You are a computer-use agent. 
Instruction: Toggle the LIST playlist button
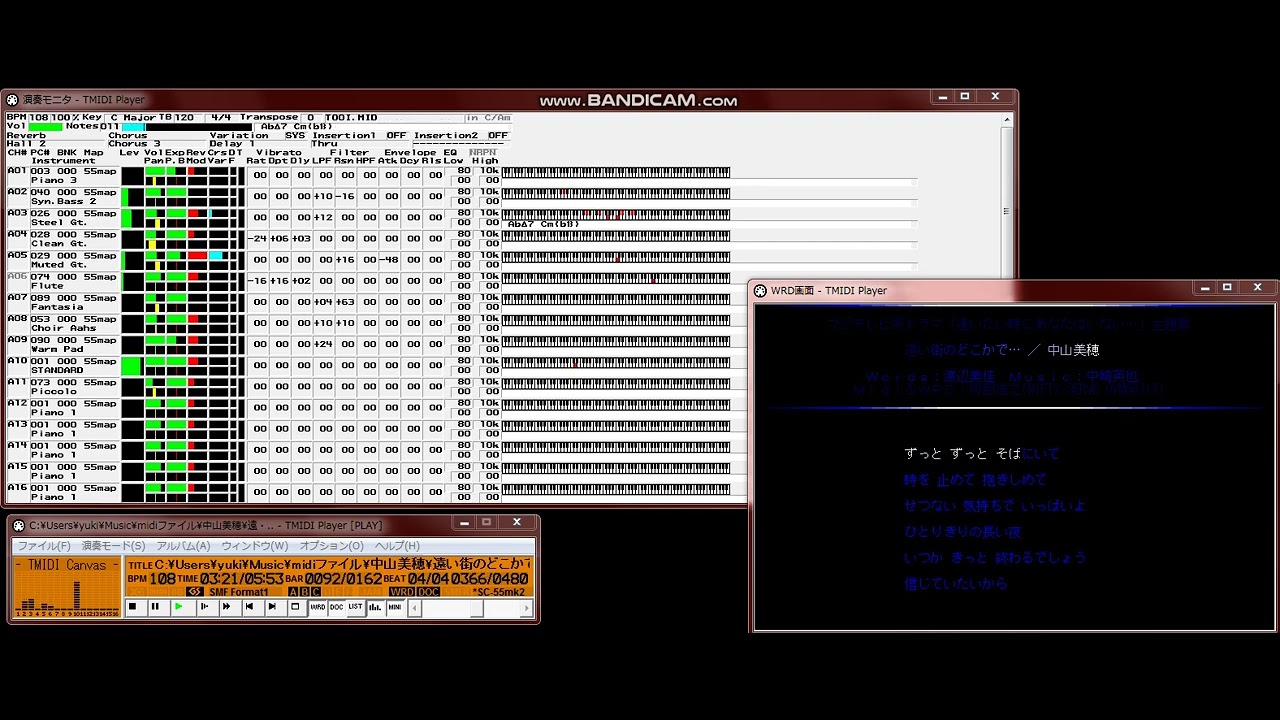click(355, 607)
